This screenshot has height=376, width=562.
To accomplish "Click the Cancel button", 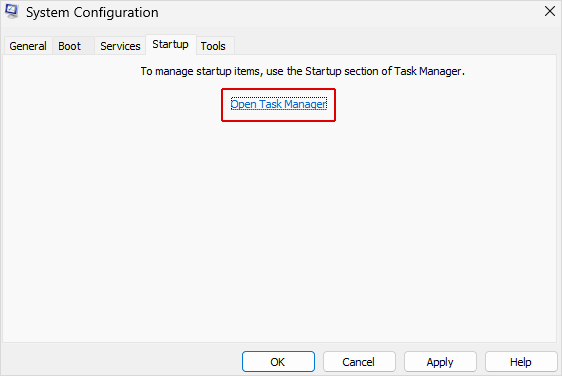I will 359,362.
